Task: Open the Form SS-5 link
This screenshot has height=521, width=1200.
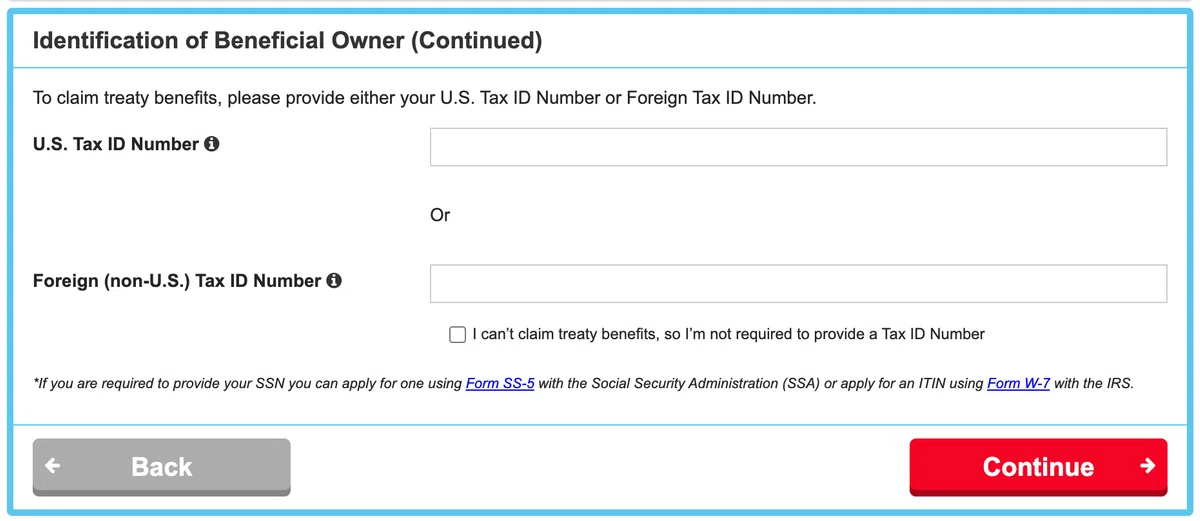Action: click(500, 383)
